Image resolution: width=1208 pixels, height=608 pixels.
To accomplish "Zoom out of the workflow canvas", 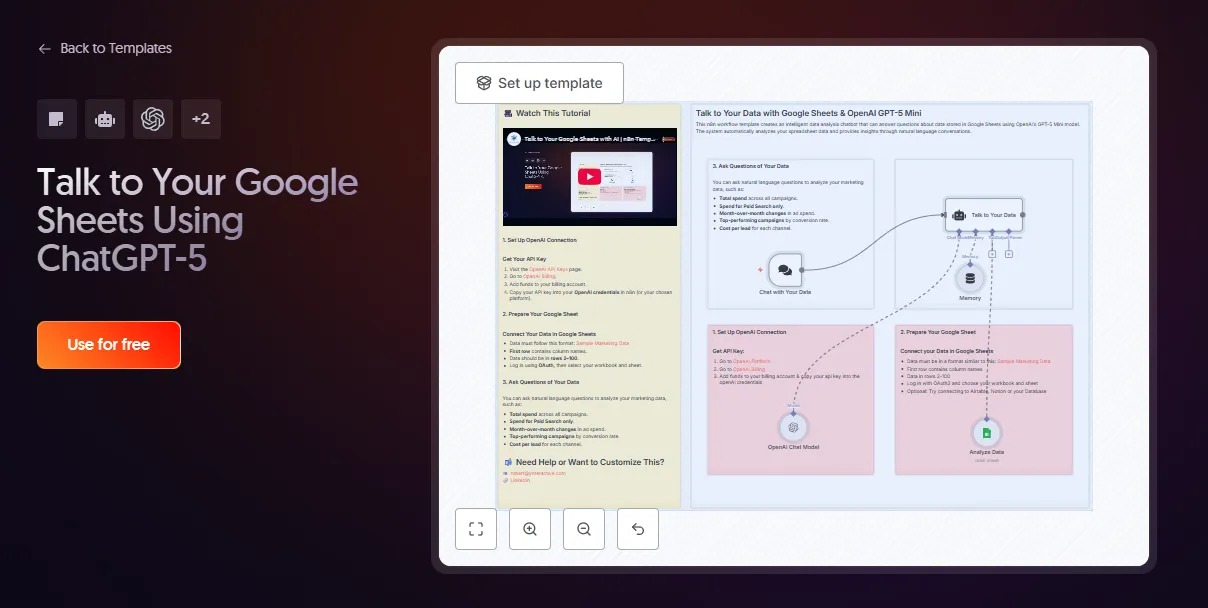I will pyautogui.click(x=584, y=529).
